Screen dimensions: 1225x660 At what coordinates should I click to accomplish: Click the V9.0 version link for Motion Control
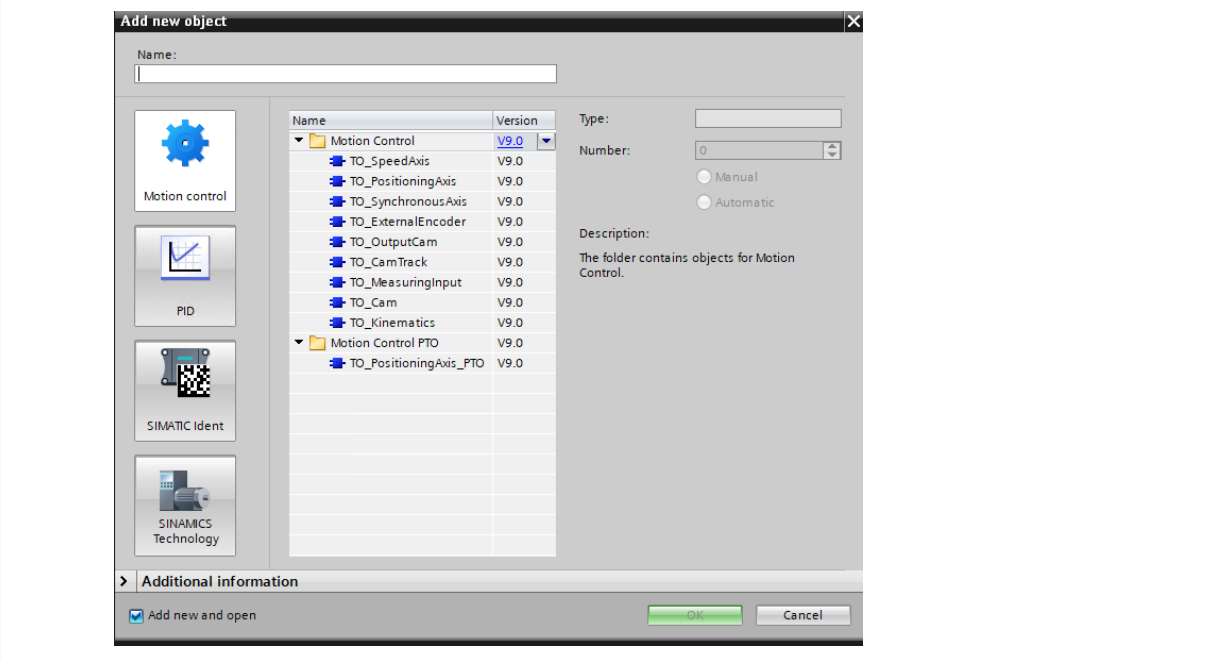click(x=510, y=141)
